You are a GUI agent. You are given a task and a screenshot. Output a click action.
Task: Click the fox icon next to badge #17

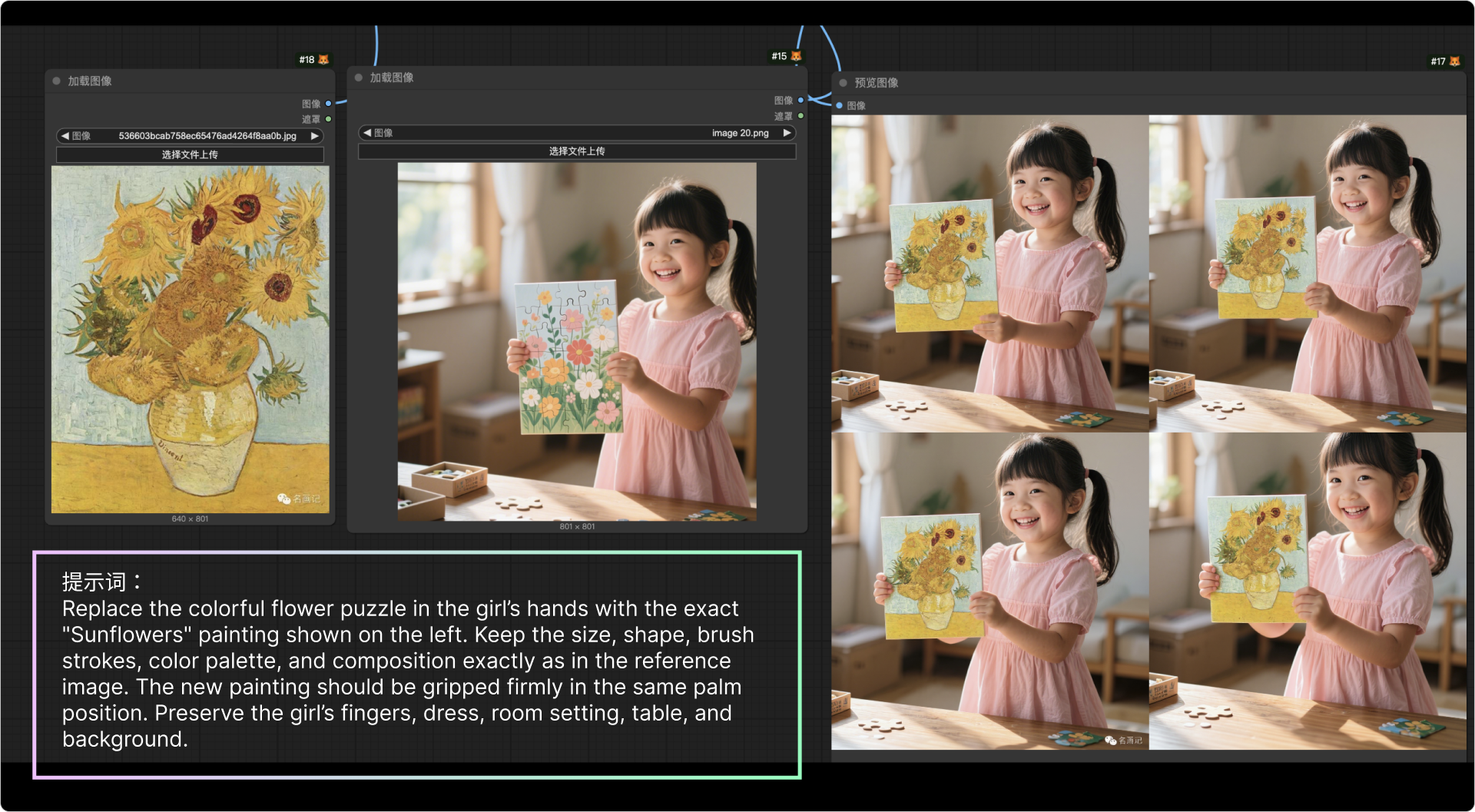1454,61
